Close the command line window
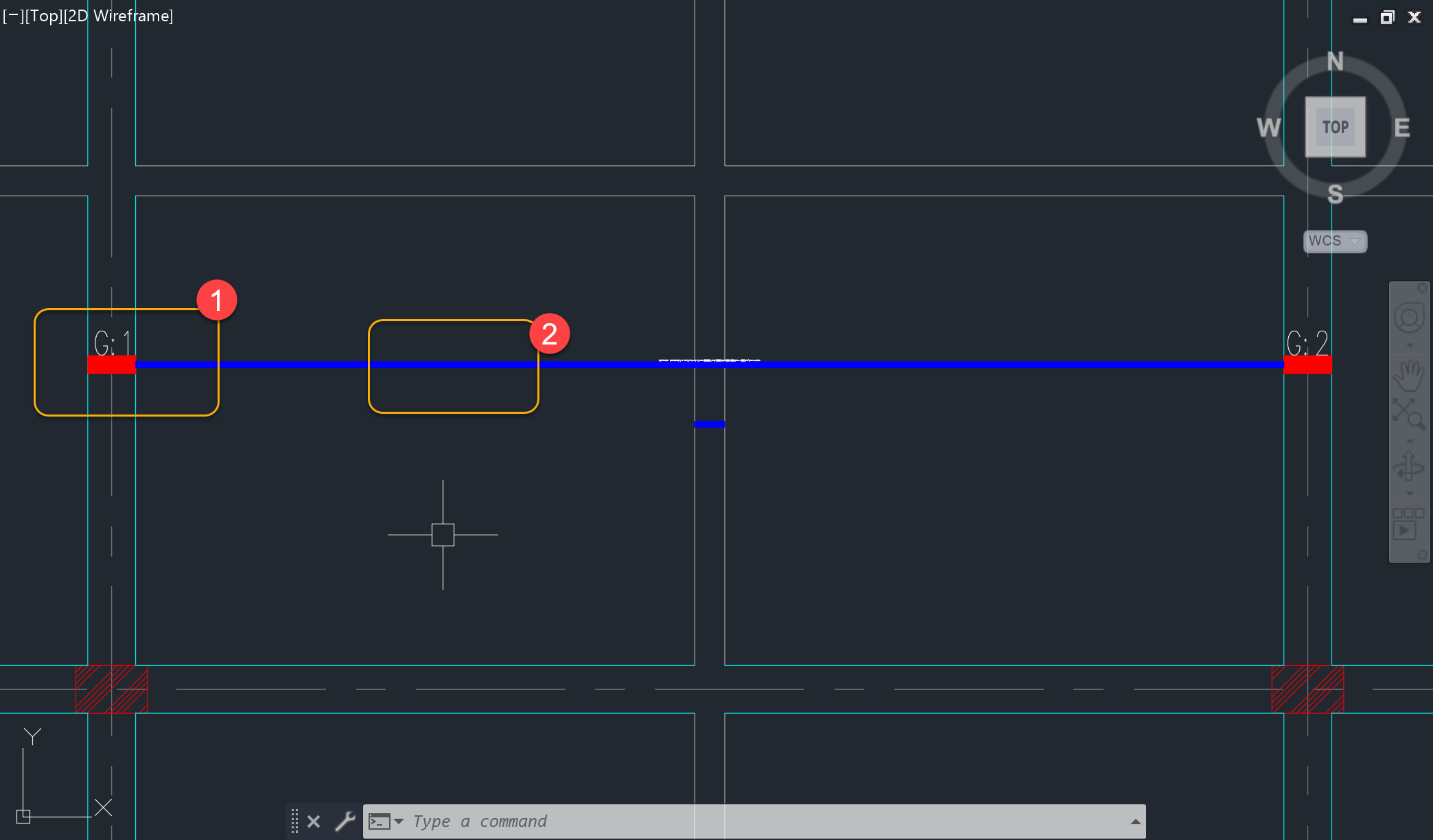1433x840 pixels. pyautogui.click(x=314, y=821)
